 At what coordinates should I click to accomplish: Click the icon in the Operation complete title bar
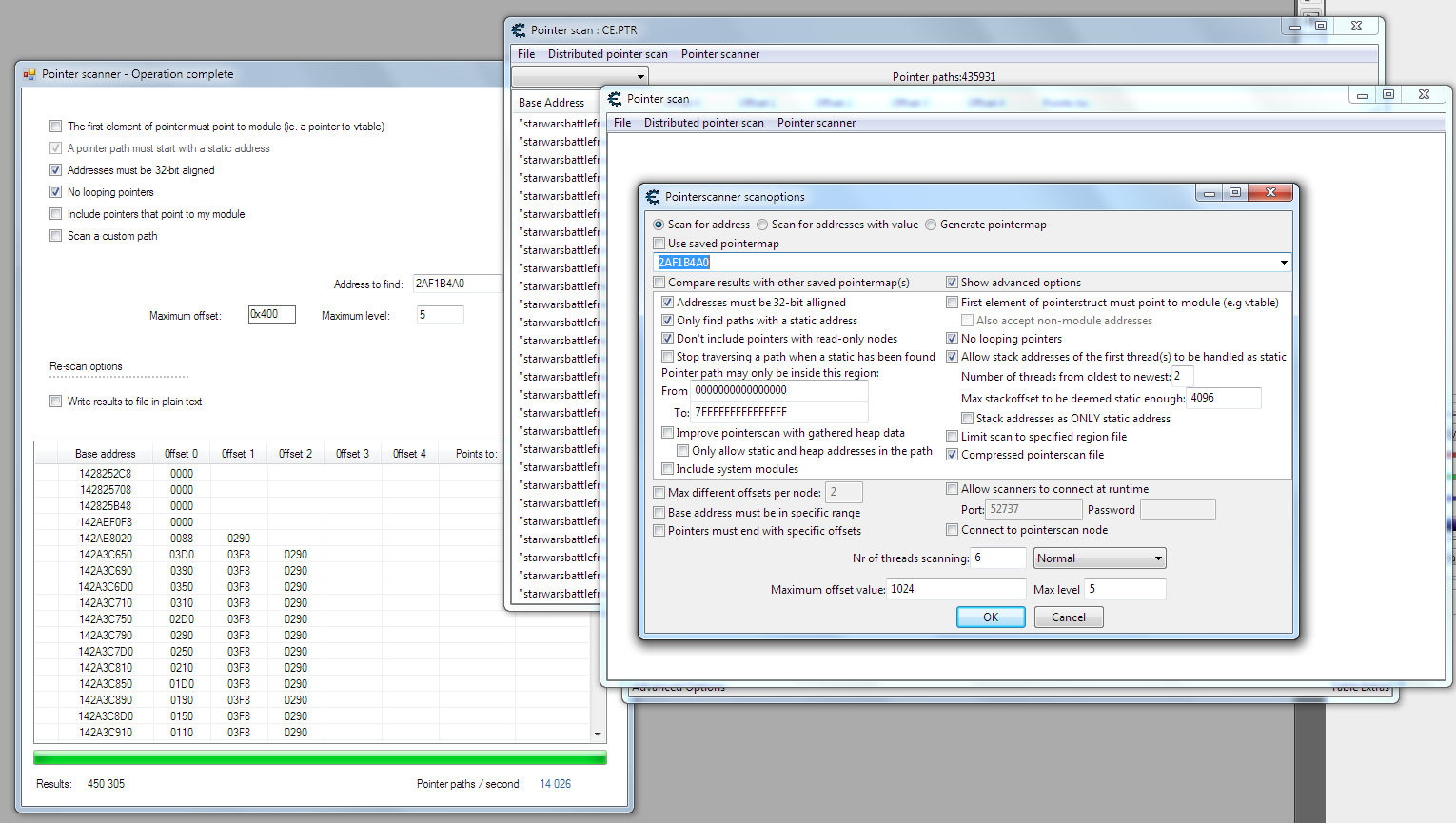click(30, 74)
